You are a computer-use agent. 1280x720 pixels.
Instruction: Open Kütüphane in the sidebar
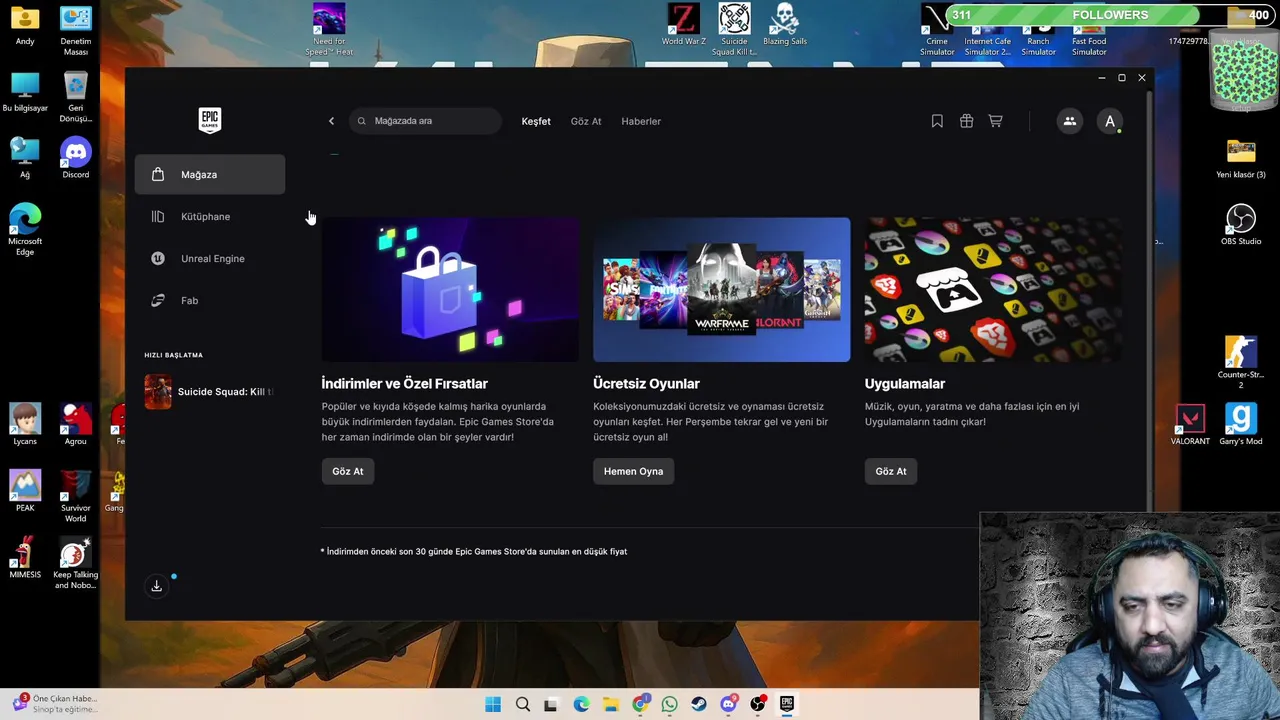(210, 216)
